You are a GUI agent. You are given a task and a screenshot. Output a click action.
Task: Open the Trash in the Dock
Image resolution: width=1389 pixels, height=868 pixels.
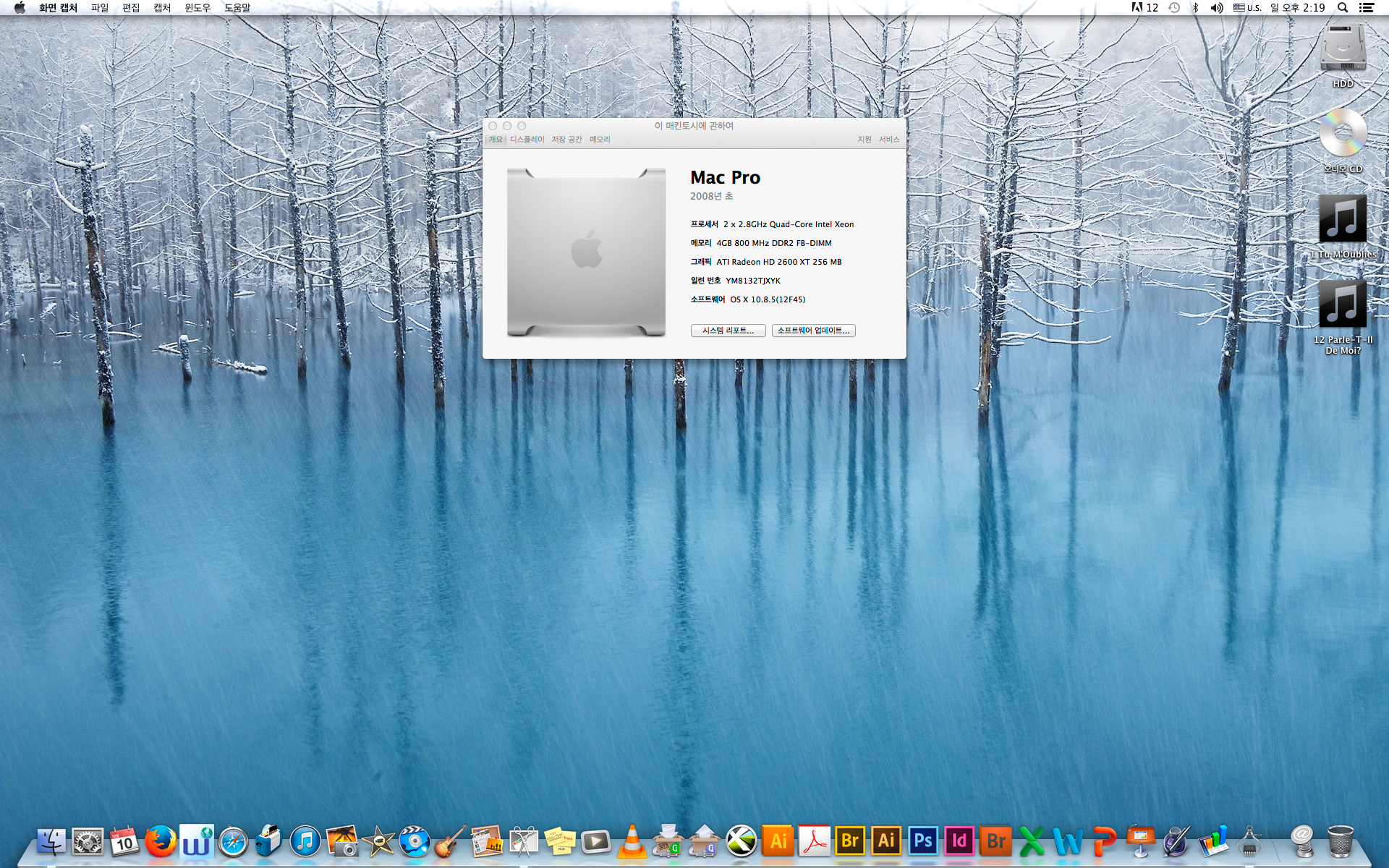[x=1340, y=841]
